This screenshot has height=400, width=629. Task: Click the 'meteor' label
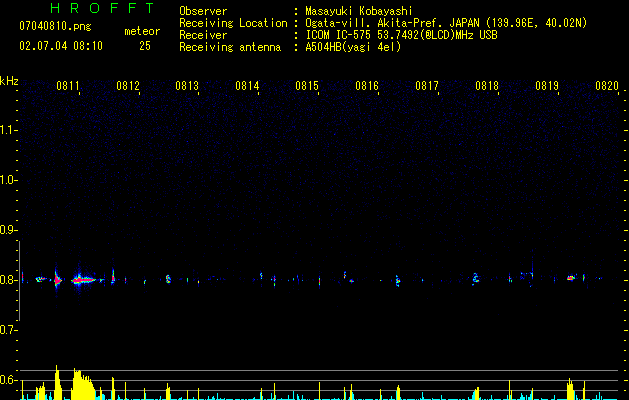click(142, 31)
